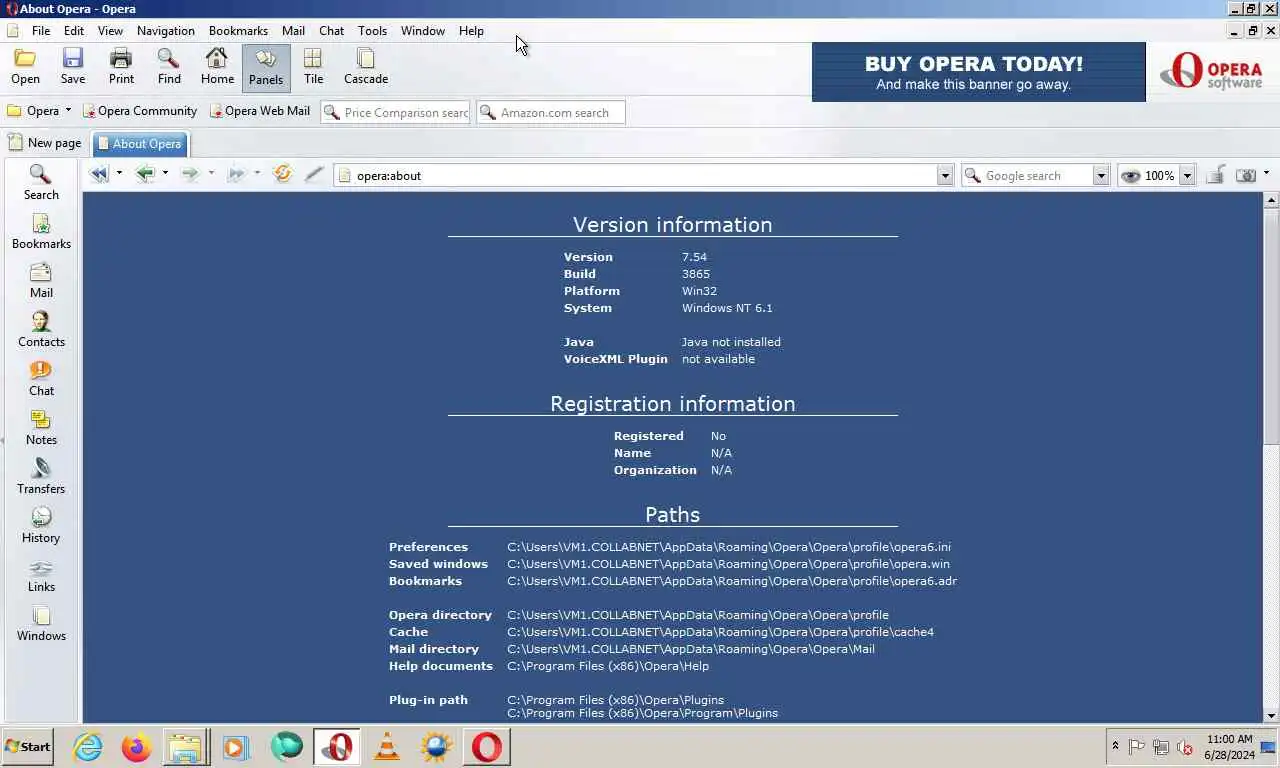Image resolution: width=1280 pixels, height=768 pixels.
Task: Go forward with the Forward arrow
Action: point(189,174)
